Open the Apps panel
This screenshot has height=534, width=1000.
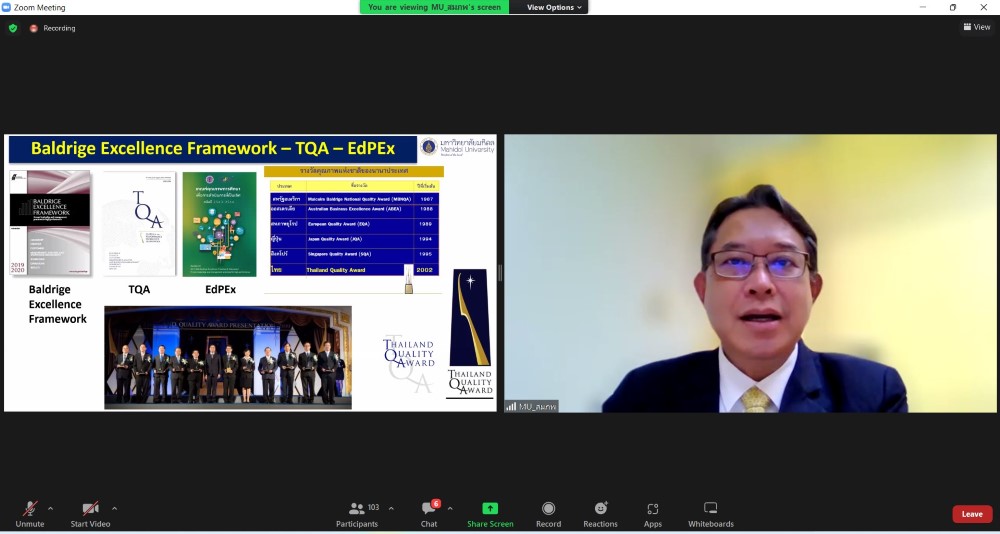tap(652, 514)
